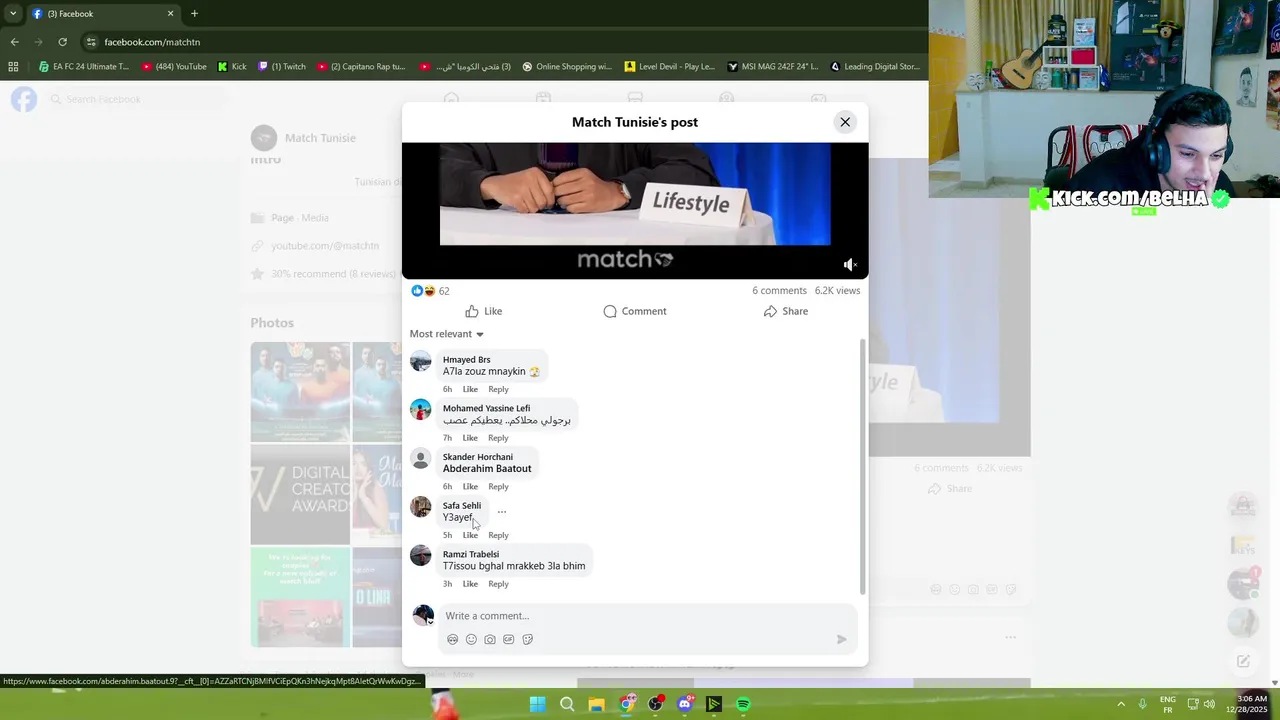Open the volume control in system tray
Screen dimensions: 1280x720
(x=1209, y=704)
